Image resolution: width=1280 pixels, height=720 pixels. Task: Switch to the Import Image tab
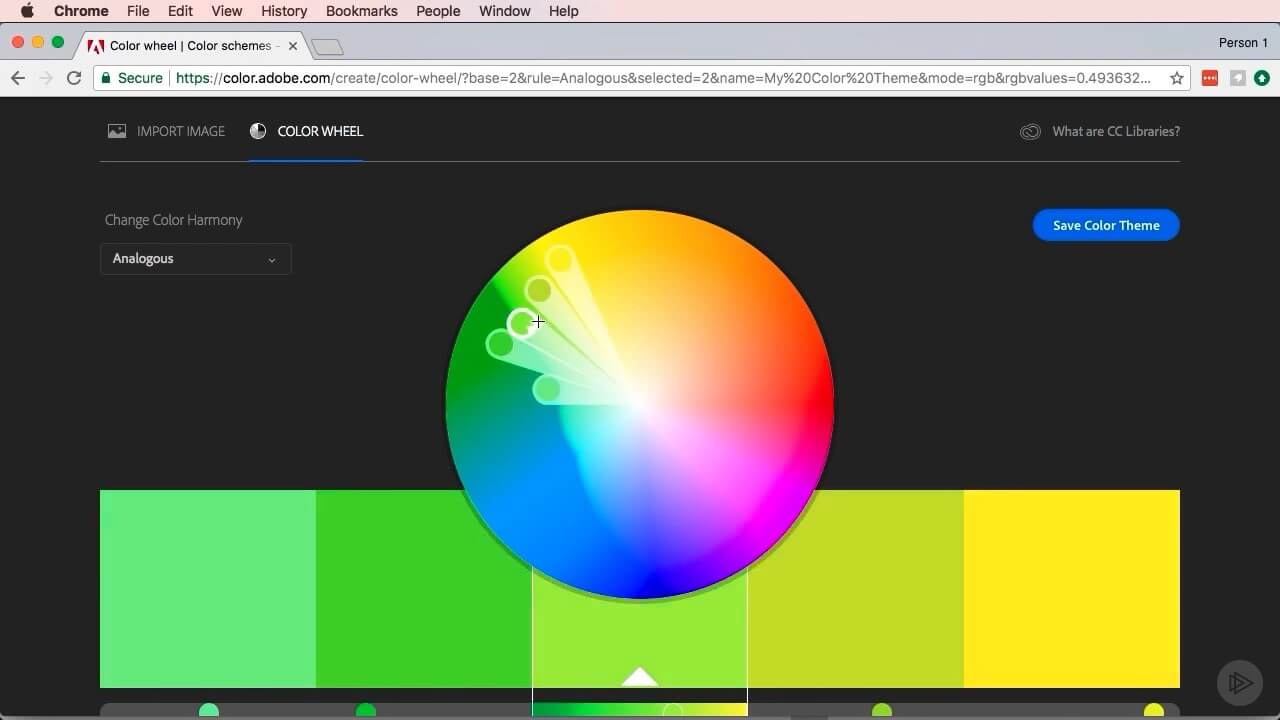(x=167, y=131)
